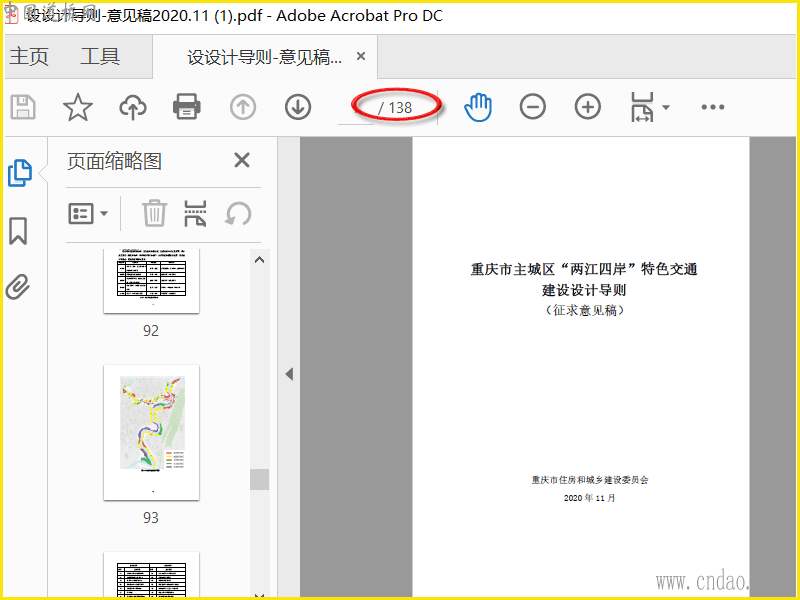
Task: Click page label 92
Action: coord(151,331)
